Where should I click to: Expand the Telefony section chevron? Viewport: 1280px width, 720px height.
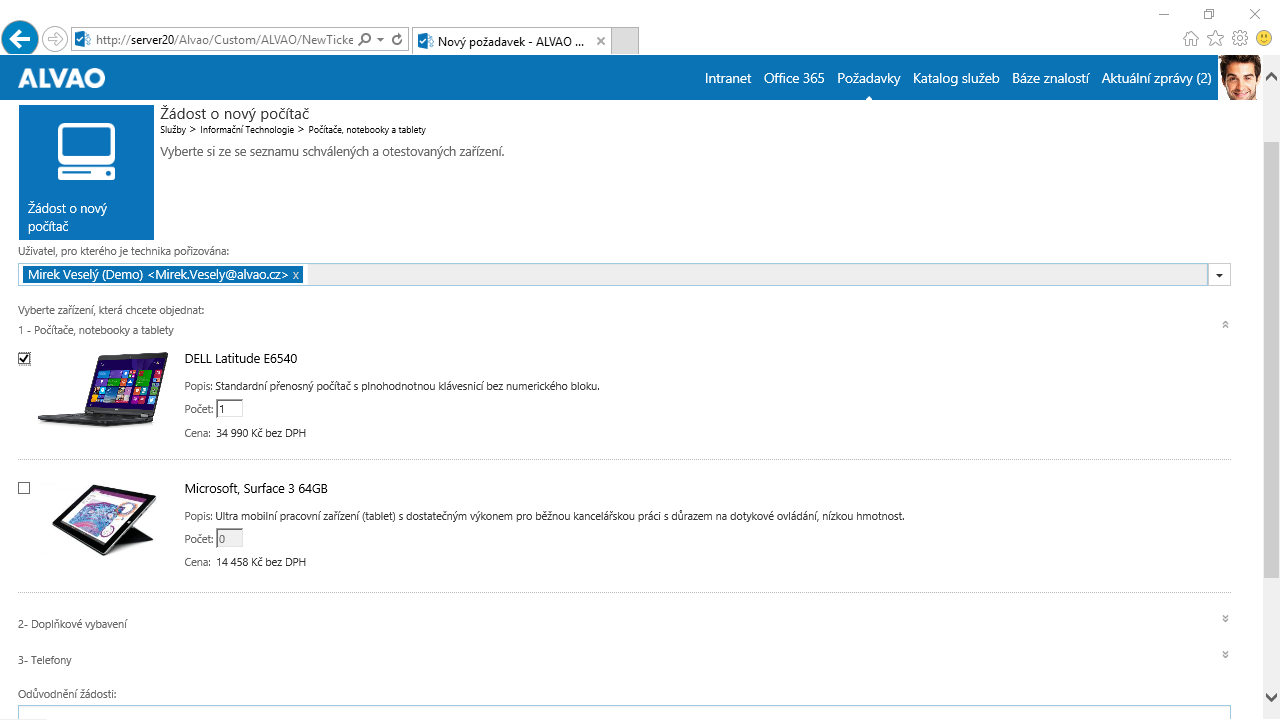pos(1225,655)
